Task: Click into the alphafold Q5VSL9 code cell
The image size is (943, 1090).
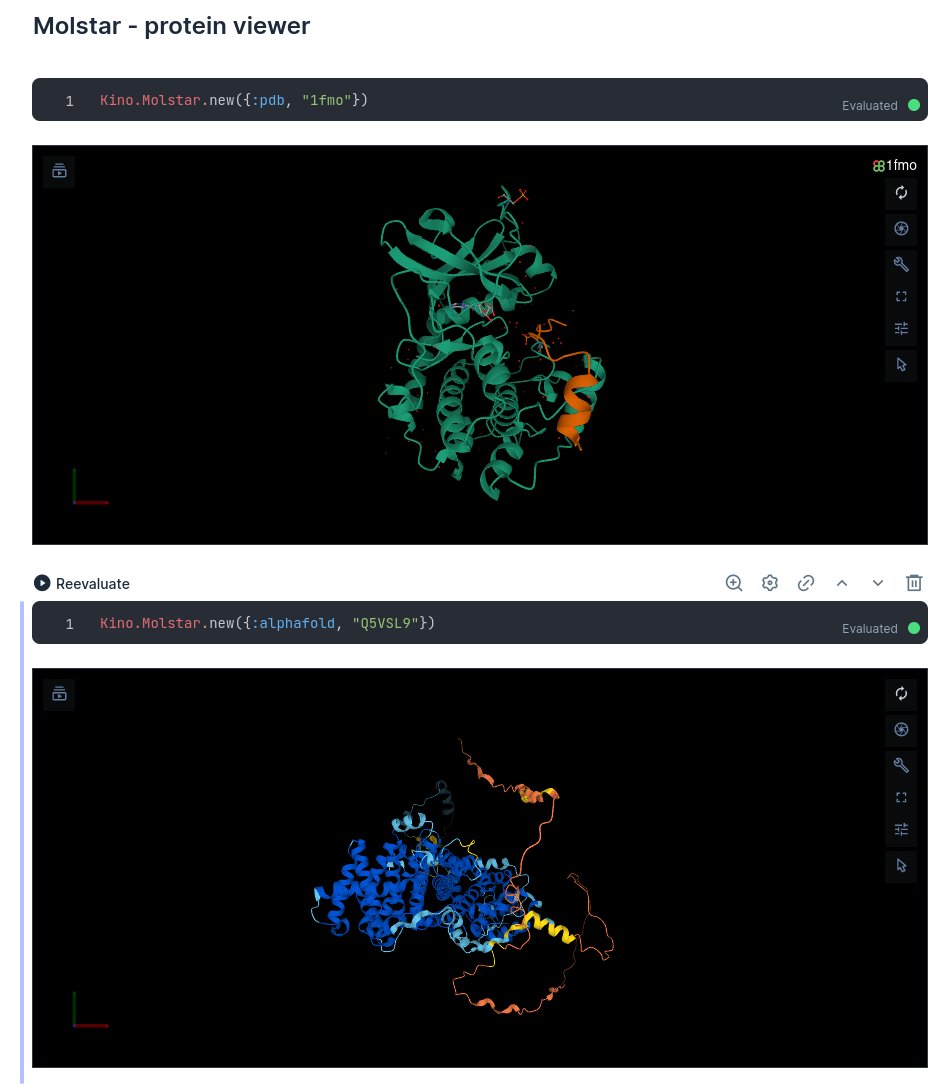Action: tap(479, 623)
